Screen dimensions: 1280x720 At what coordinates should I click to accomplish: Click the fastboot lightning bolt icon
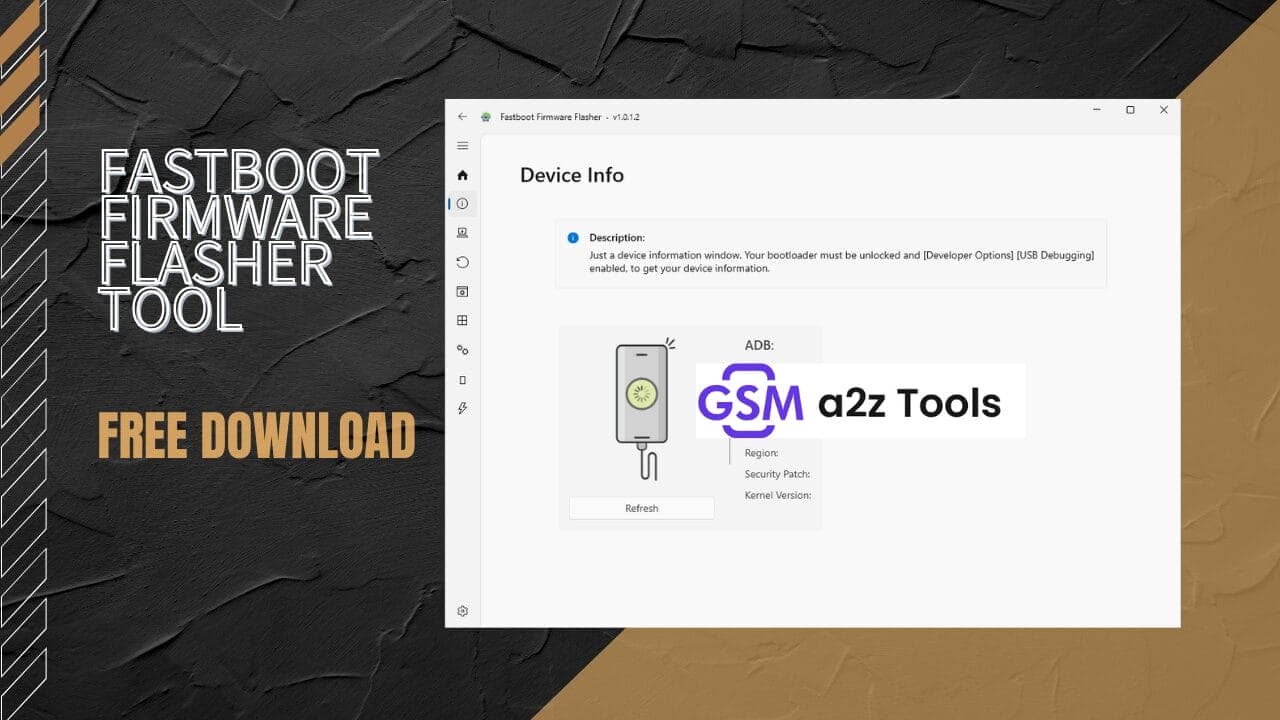[462, 407]
